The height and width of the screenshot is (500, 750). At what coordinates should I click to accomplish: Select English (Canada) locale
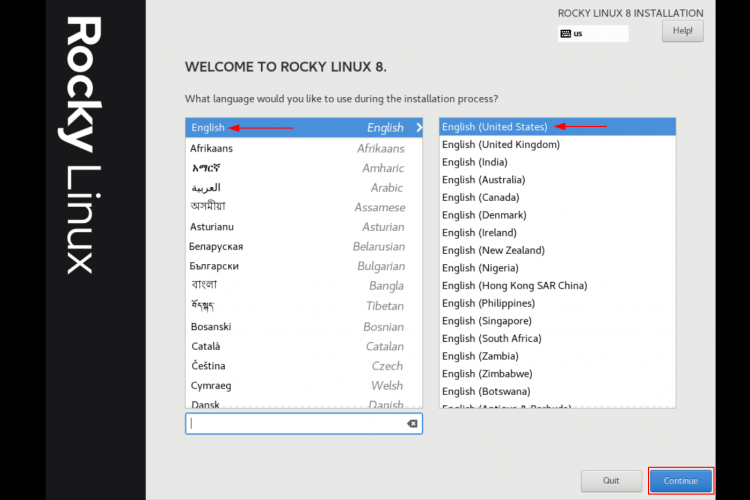pyautogui.click(x=557, y=198)
